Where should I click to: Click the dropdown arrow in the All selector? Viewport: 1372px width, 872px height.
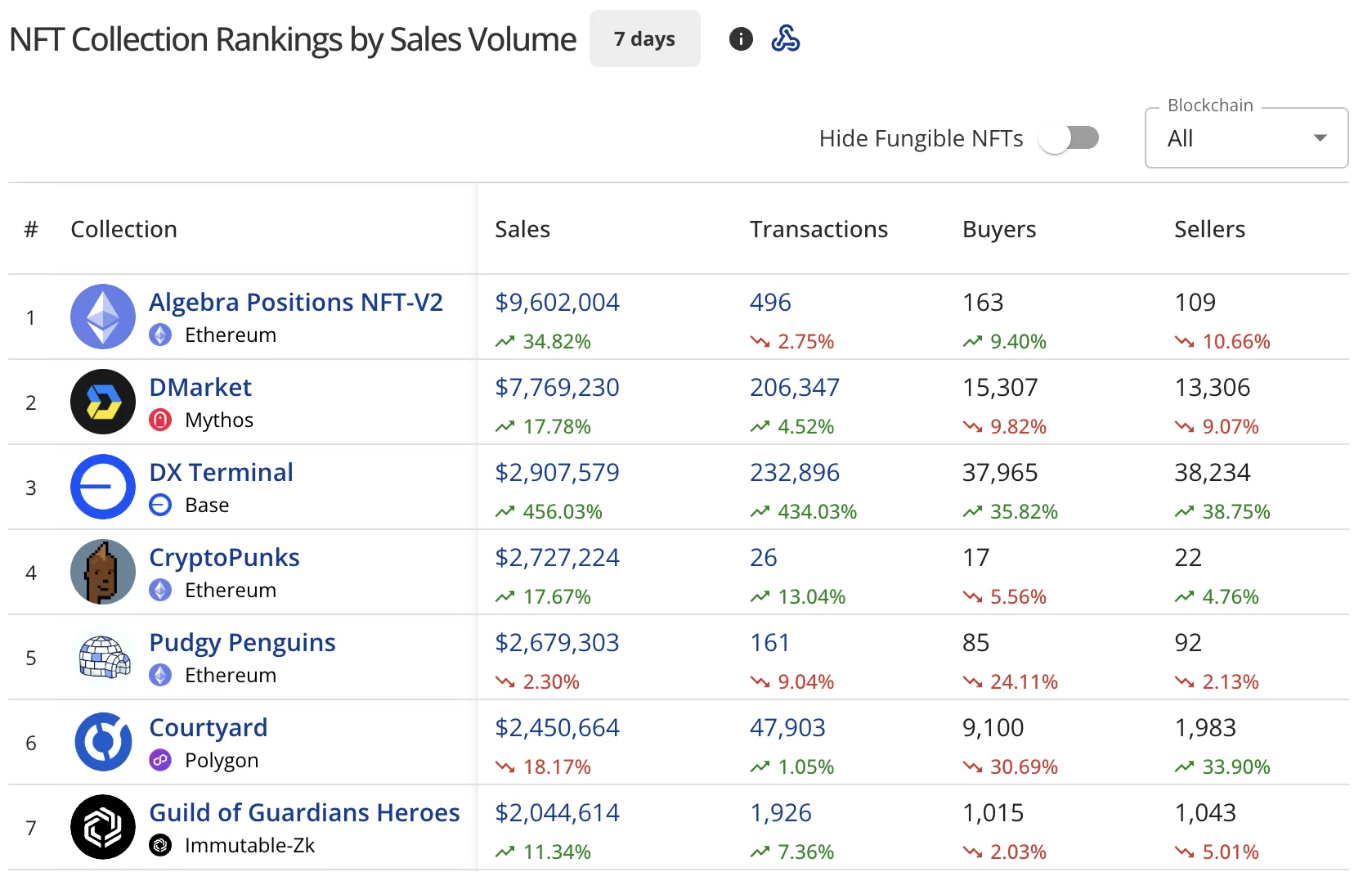(x=1319, y=138)
